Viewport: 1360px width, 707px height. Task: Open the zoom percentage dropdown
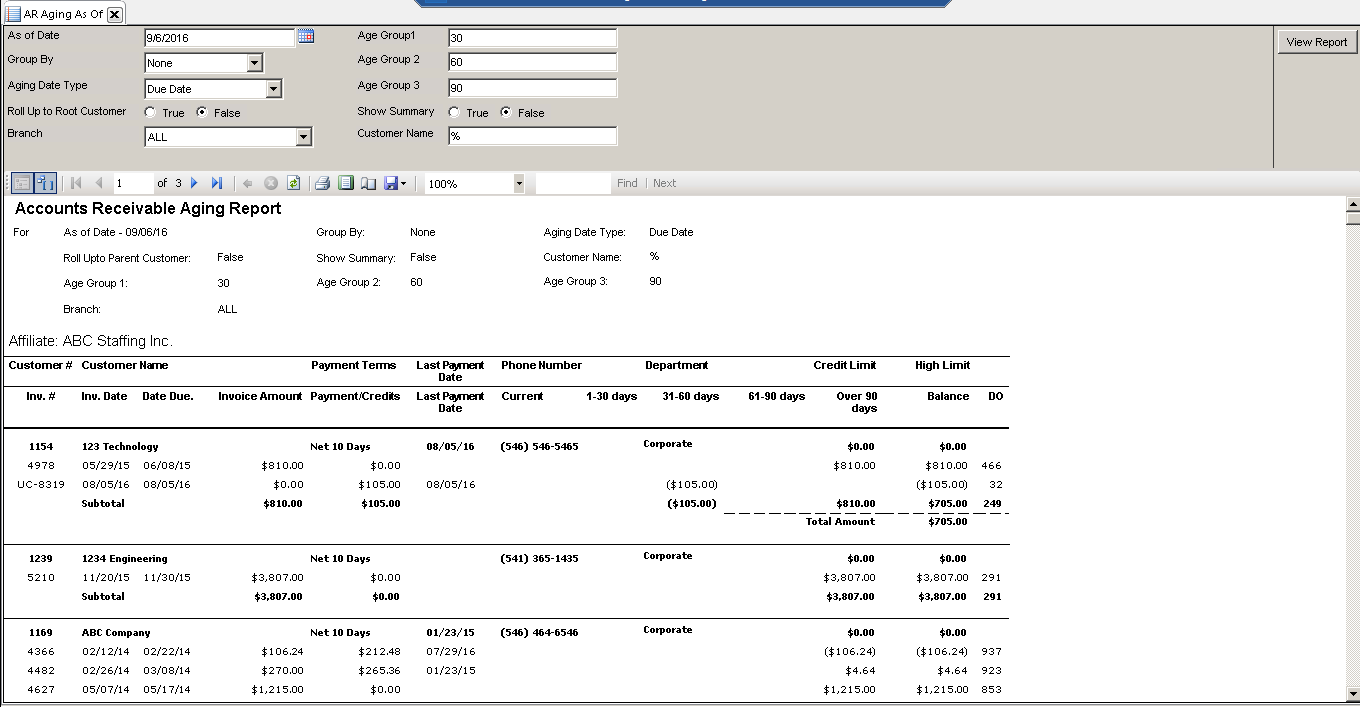[518, 184]
